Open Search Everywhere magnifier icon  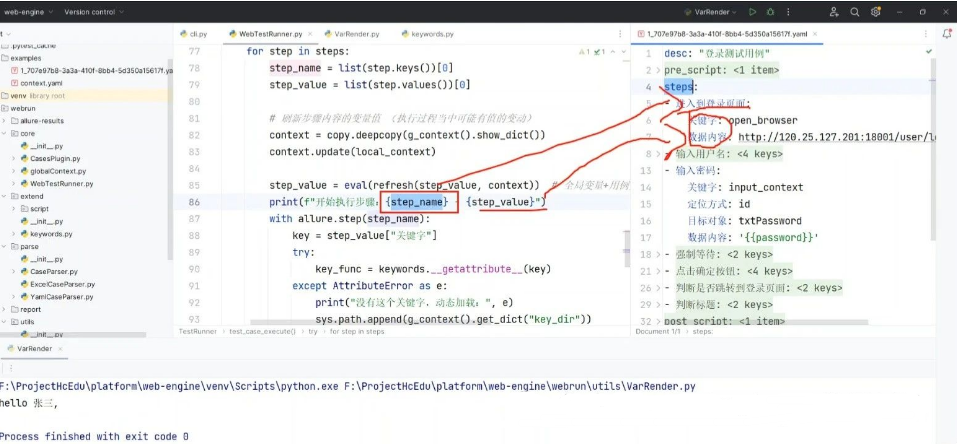click(855, 12)
